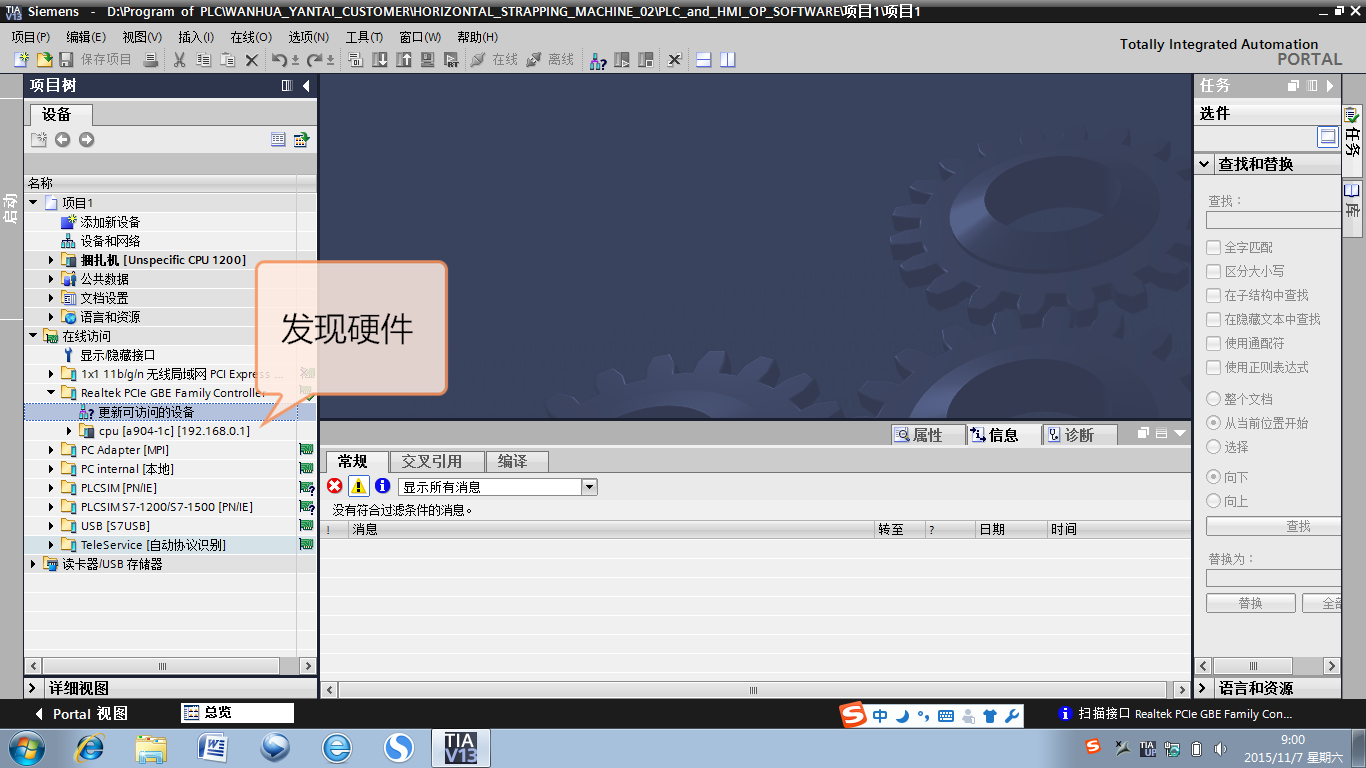Expand the 详细视图 panel
The image size is (1366, 768).
click(33, 688)
